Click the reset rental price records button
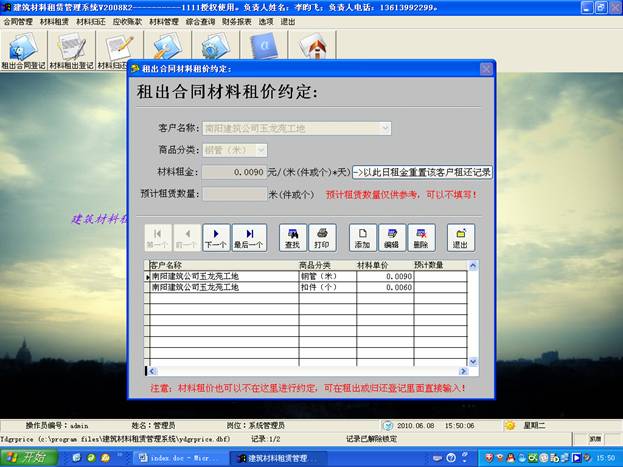The image size is (623, 467). pyautogui.click(x=422, y=172)
